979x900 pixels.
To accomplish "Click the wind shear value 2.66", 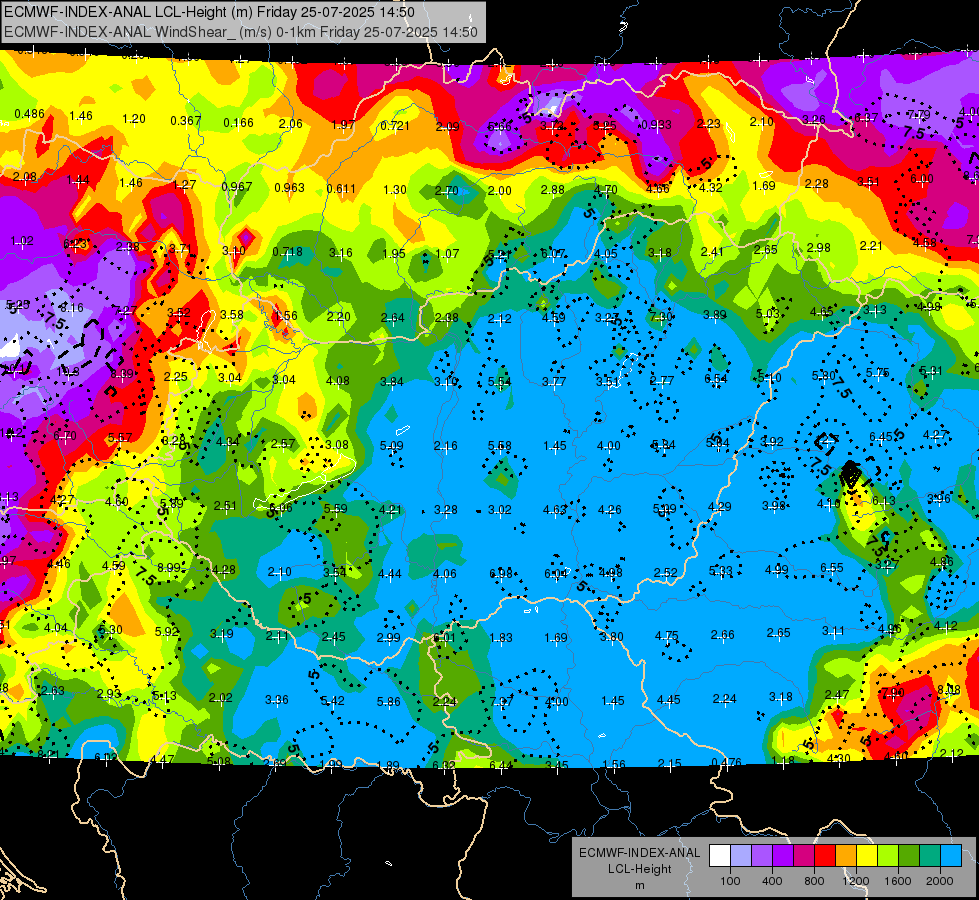I will pyautogui.click(x=722, y=635).
